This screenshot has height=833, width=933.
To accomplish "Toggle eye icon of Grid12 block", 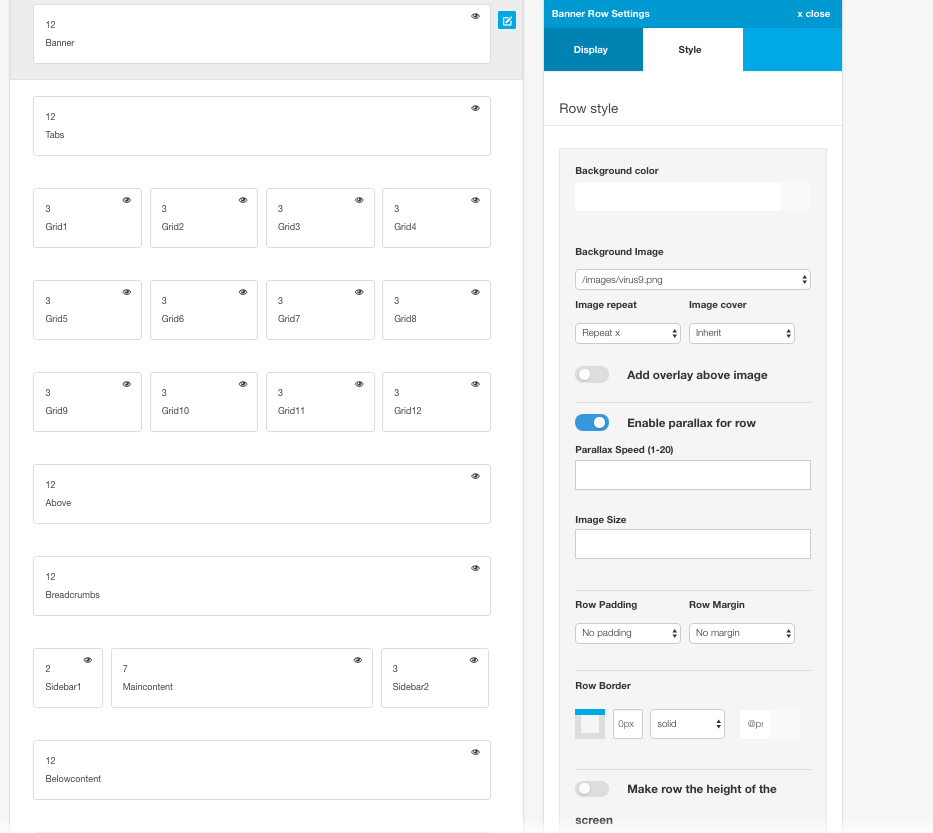I will click(475, 384).
